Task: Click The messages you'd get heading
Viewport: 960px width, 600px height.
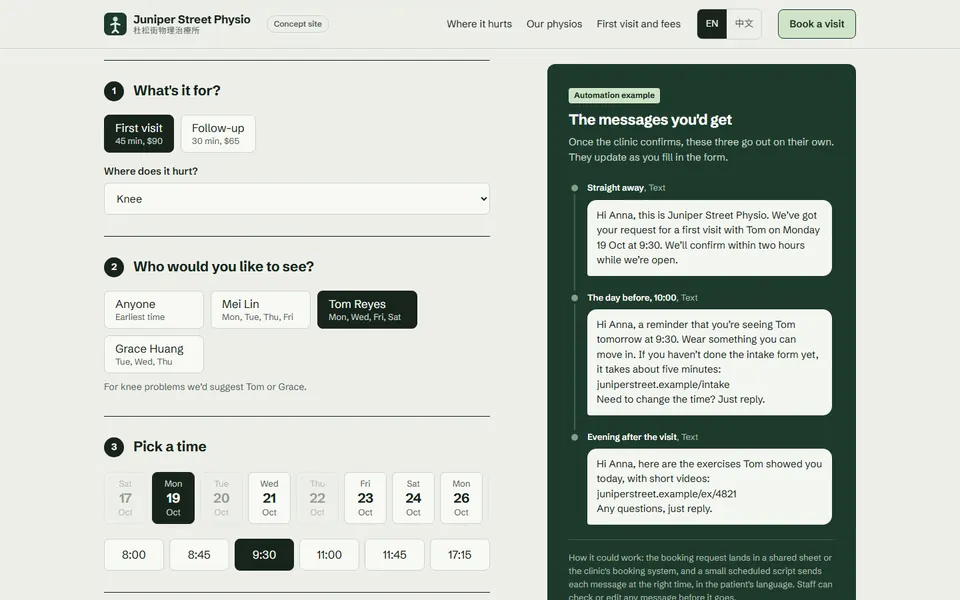Action: click(650, 119)
